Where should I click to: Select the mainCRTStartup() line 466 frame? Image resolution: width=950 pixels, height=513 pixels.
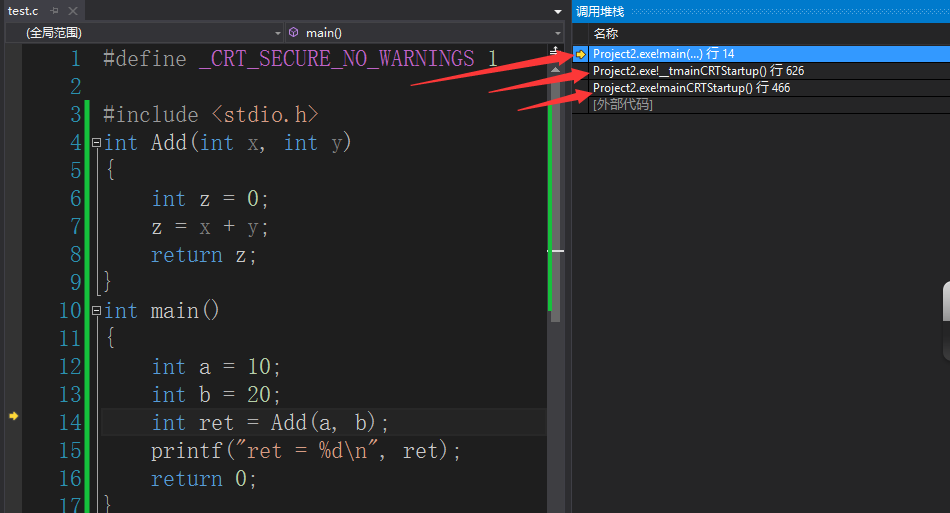691,88
